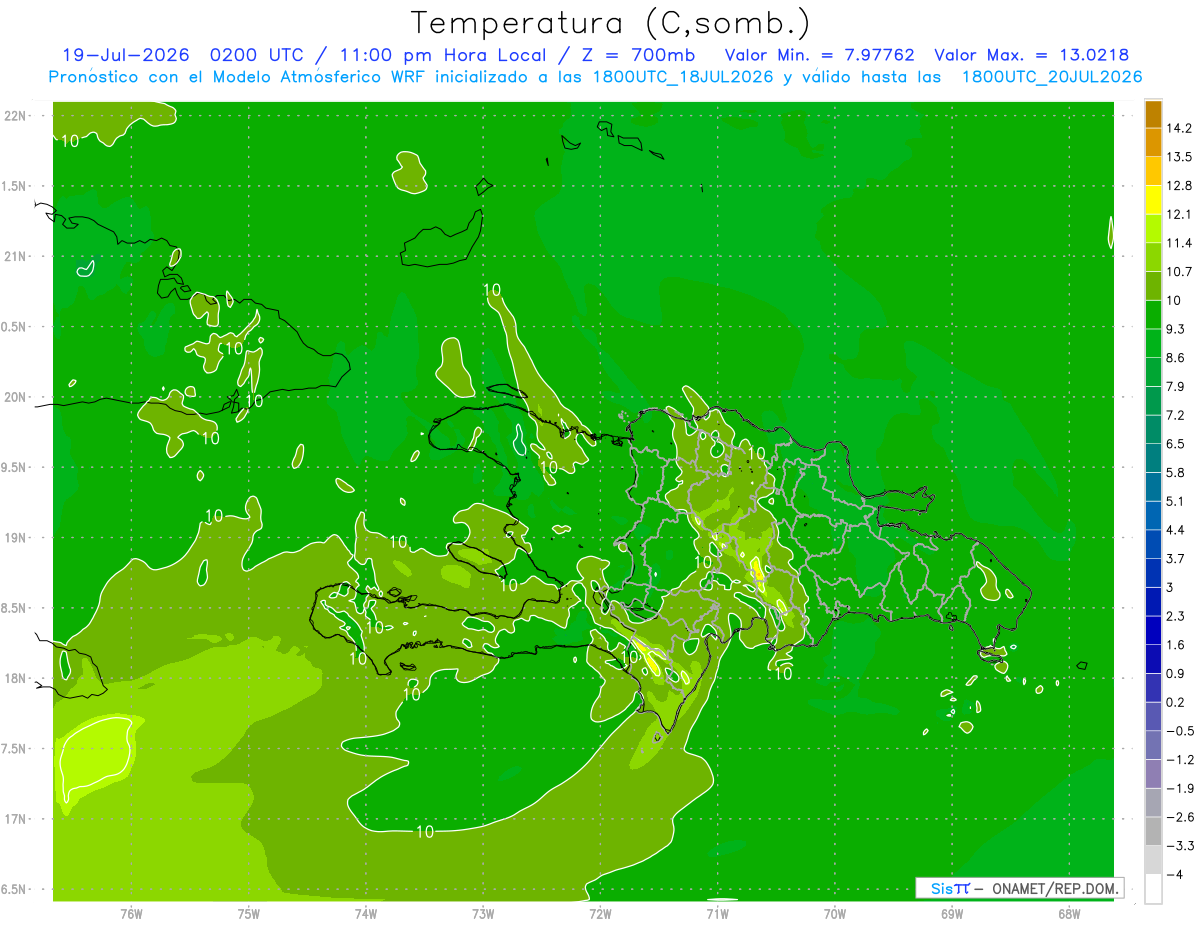The image size is (1200, 927).
Task: Click the 72W longitude label
Action: [600, 913]
